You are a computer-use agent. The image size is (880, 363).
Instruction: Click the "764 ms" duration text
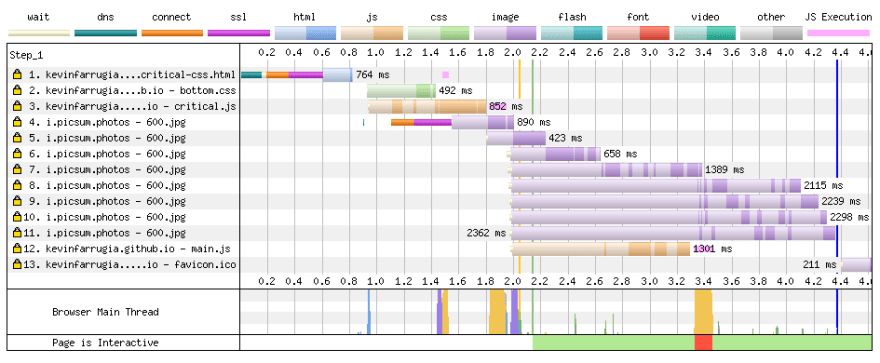373,75
